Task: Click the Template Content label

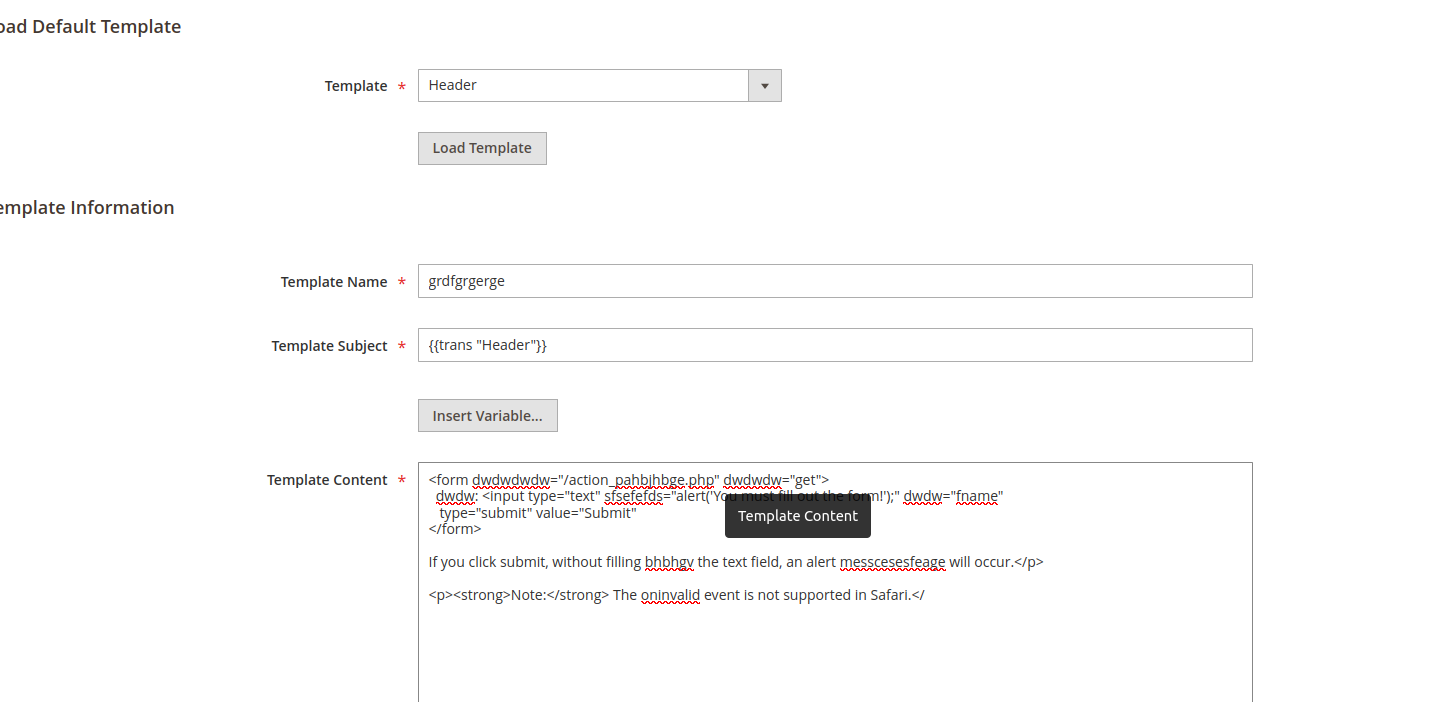Action: [x=327, y=479]
